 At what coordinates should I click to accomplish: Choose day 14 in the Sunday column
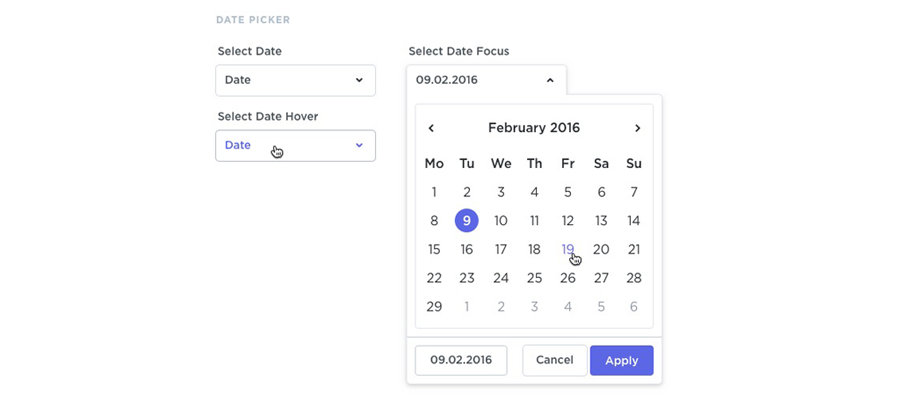tap(634, 221)
